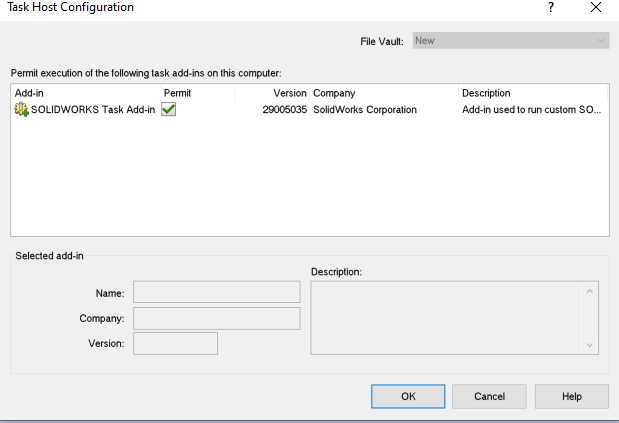Open Help for Task Host Configuration
Image resolution: width=619 pixels, height=423 pixels.
(x=571, y=396)
